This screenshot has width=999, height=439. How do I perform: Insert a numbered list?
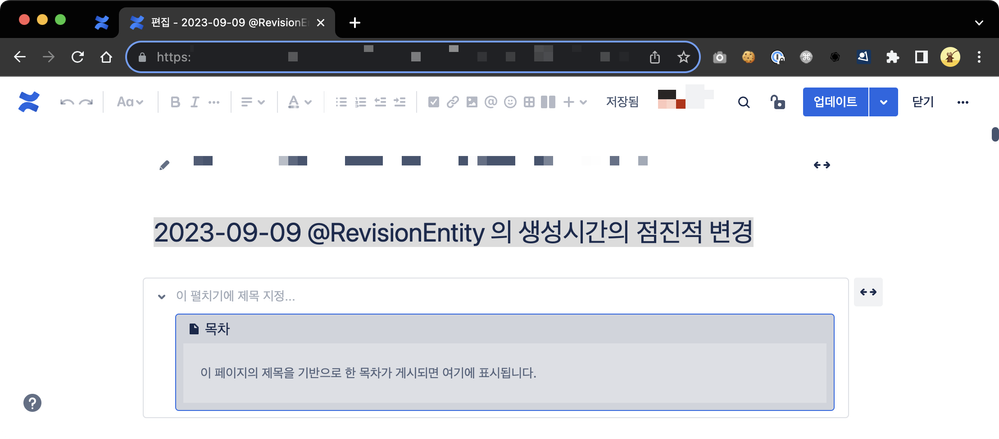361,102
